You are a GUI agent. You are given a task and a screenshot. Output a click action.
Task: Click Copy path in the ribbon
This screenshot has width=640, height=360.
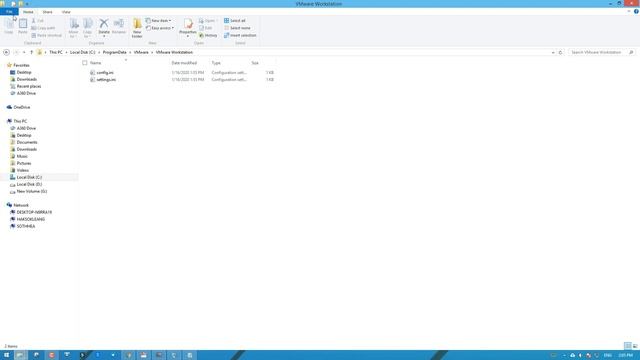[43, 28]
